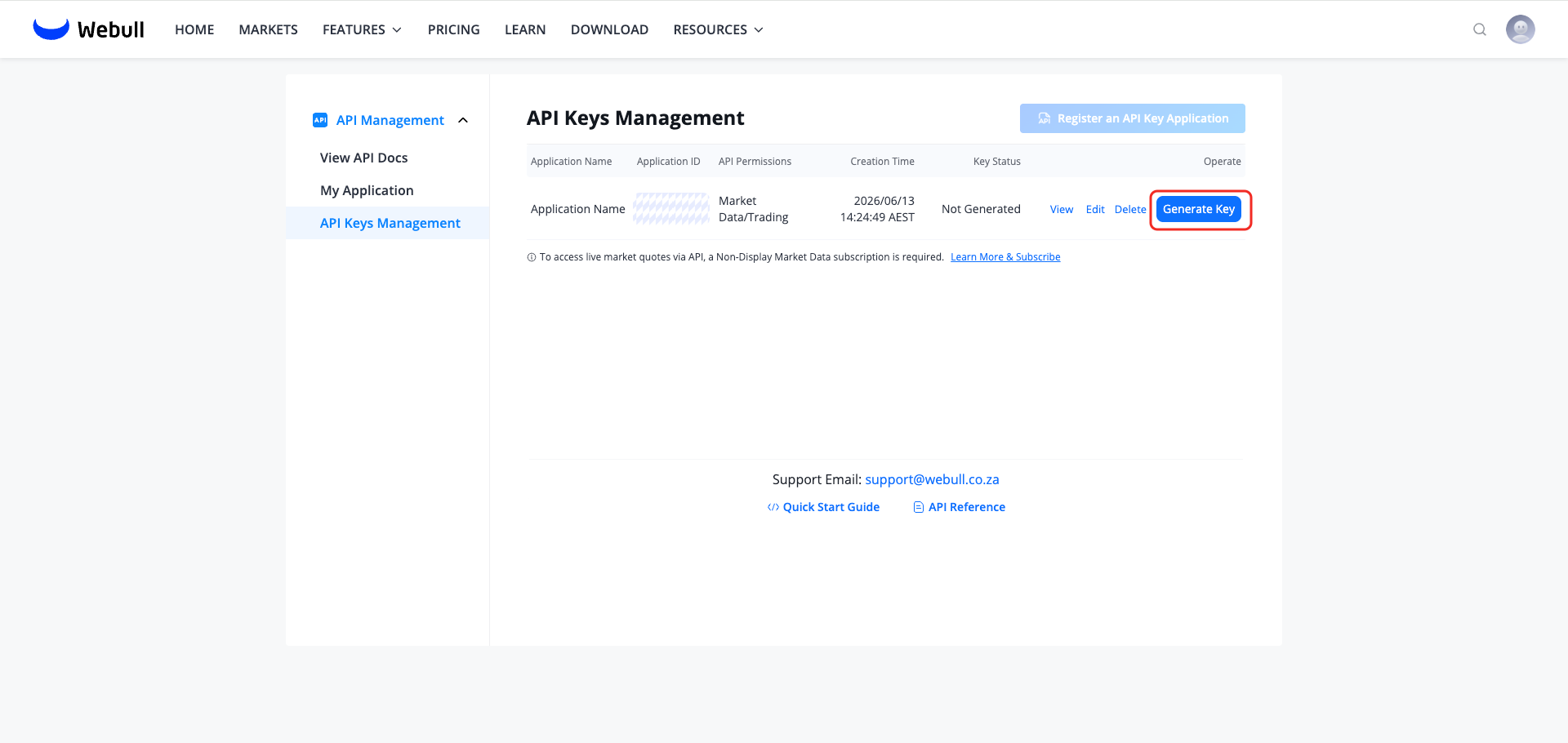Click the Webull logo
Screen dimensions: 1568x743
[88, 29]
